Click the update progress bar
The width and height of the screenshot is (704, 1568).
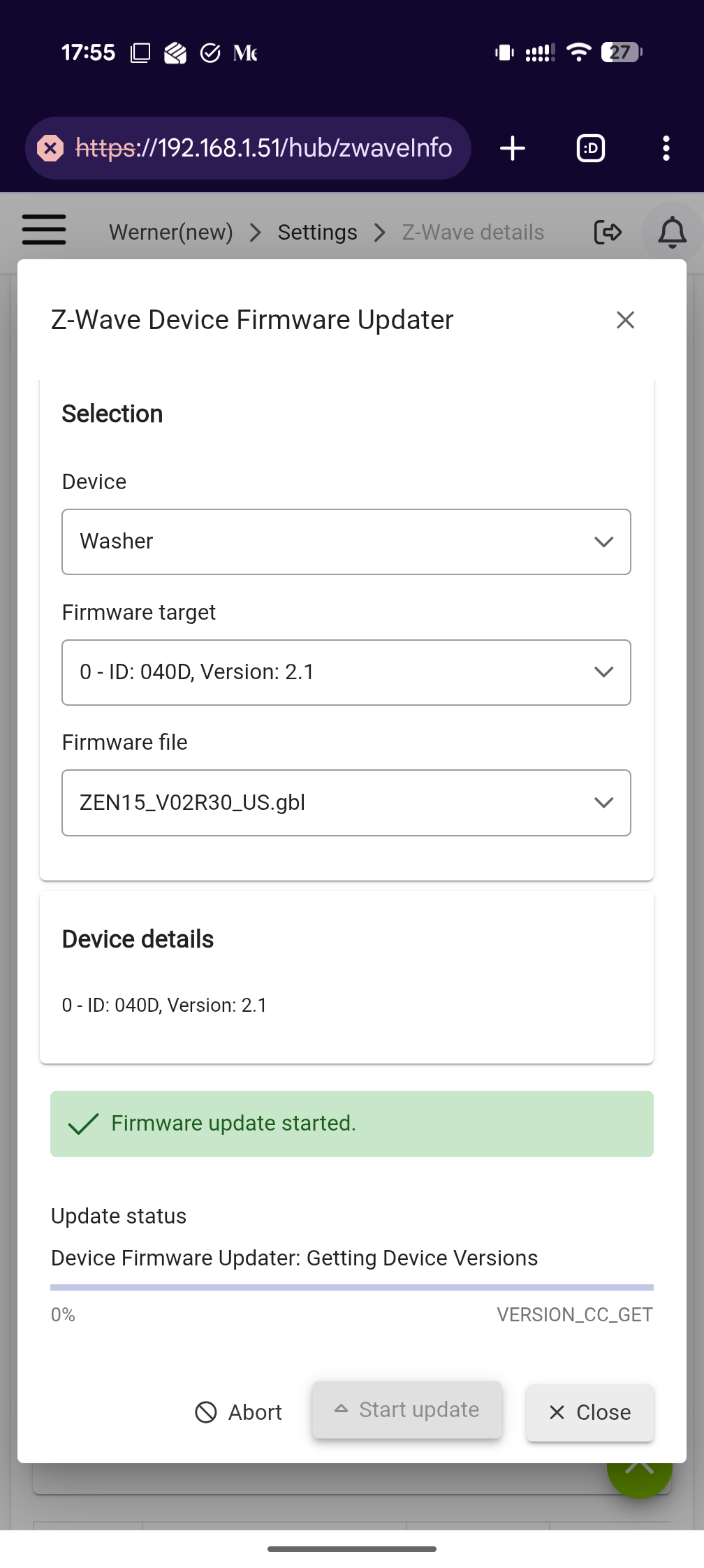pos(352,1287)
